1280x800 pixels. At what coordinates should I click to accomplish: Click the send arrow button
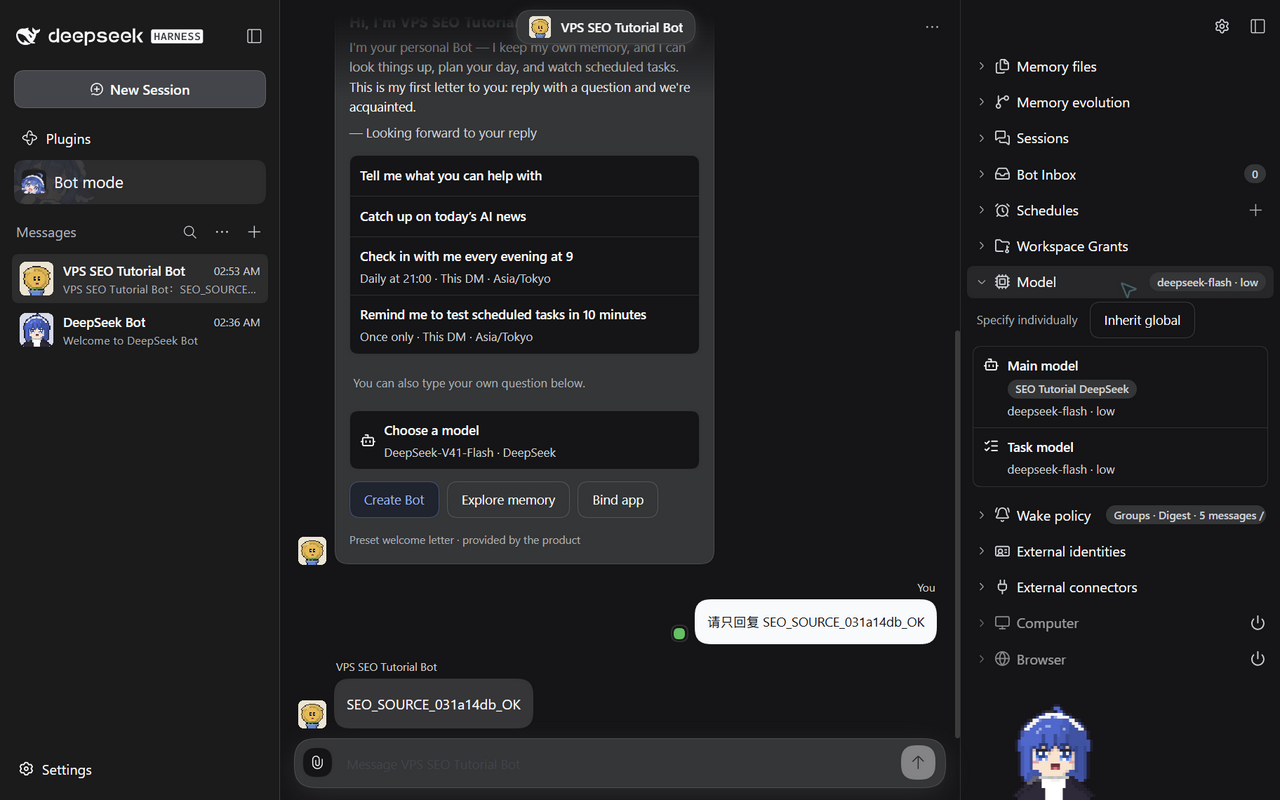click(918, 763)
